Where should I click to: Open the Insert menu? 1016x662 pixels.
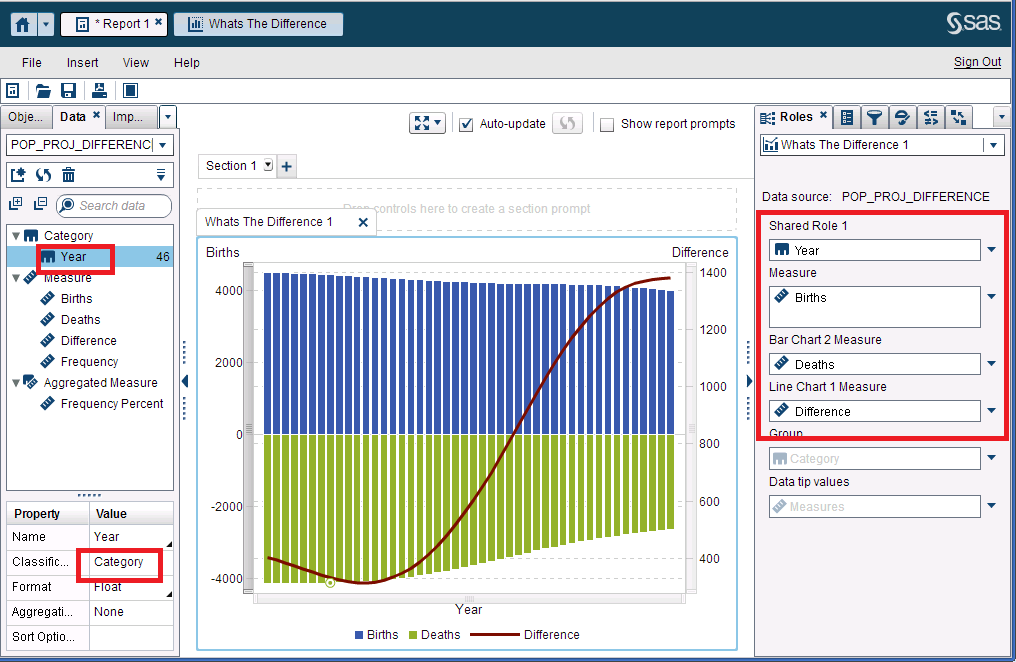[83, 62]
